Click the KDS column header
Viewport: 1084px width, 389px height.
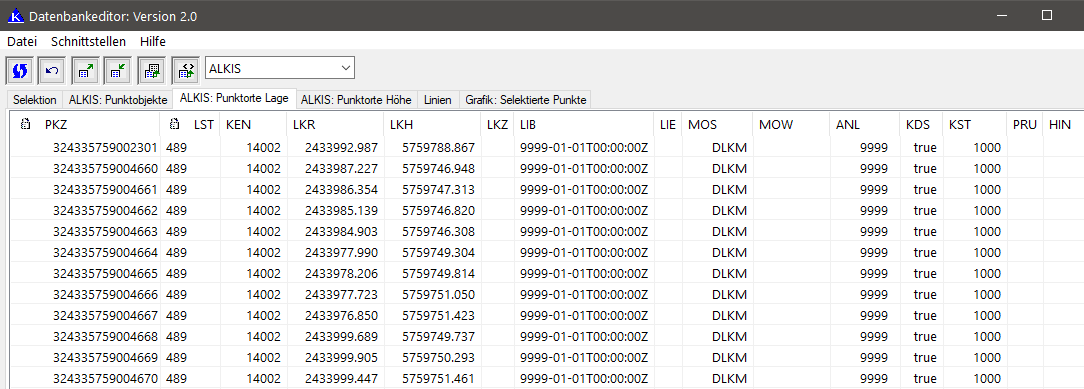919,125
